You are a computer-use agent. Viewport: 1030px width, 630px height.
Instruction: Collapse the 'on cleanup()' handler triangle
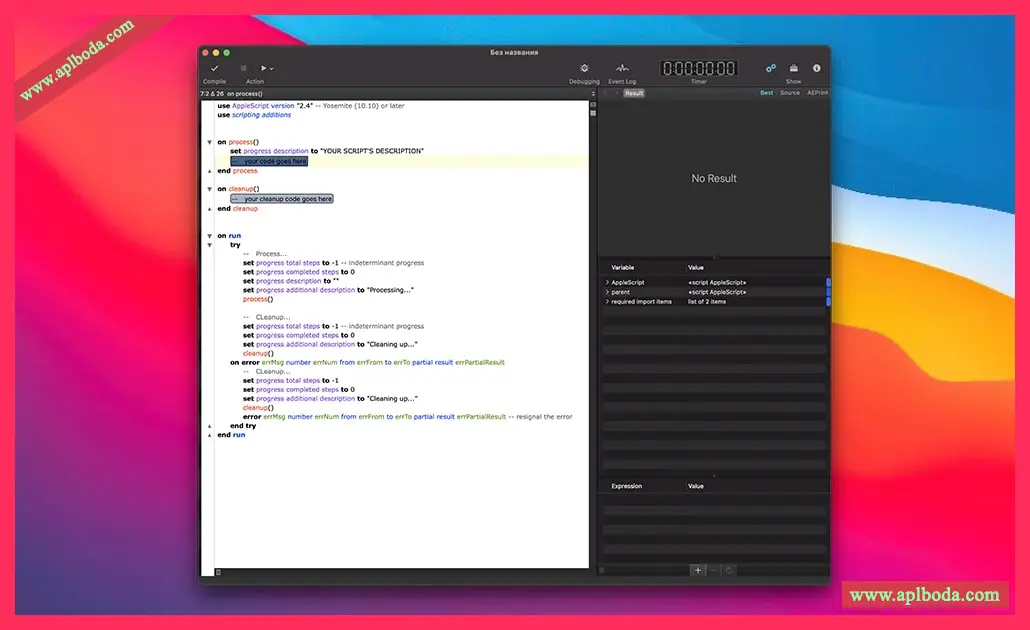tap(210, 189)
